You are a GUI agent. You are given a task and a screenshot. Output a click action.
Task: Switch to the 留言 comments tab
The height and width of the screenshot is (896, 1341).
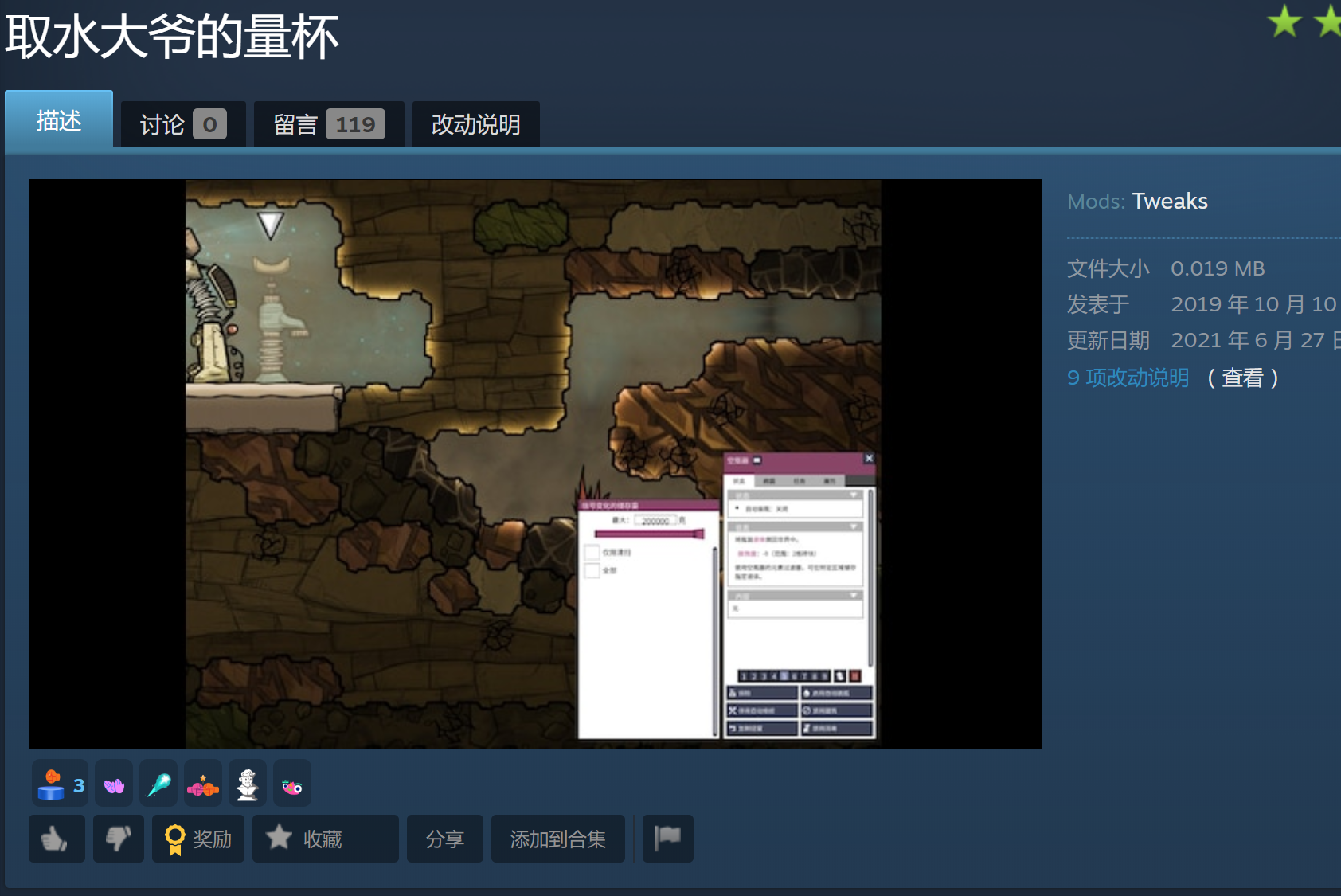pos(329,124)
